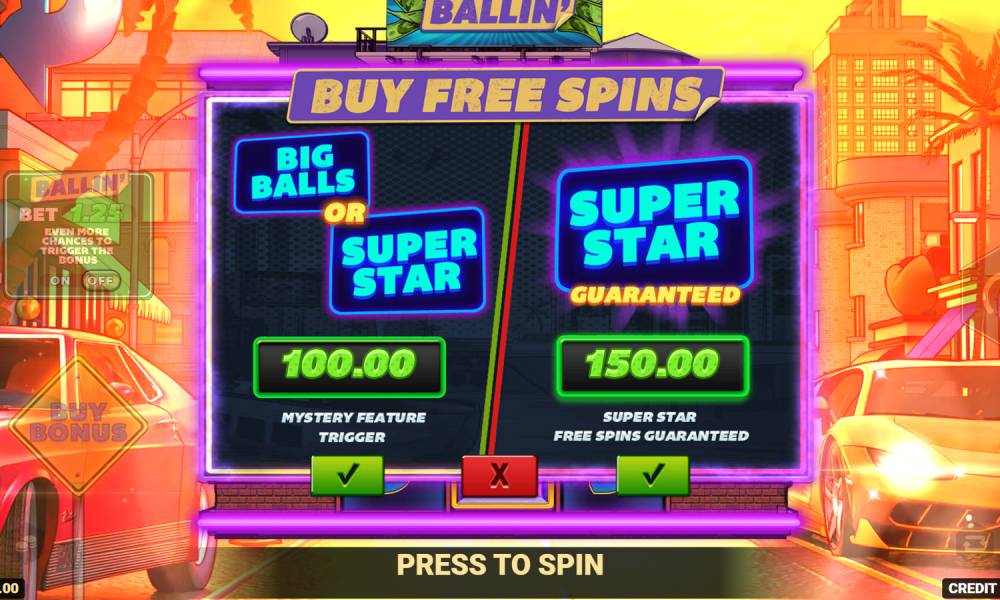Click Super Star Free Spins Guaranteed caption
Viewport: 1000px width, 600px height.
[x=651, y=427]
